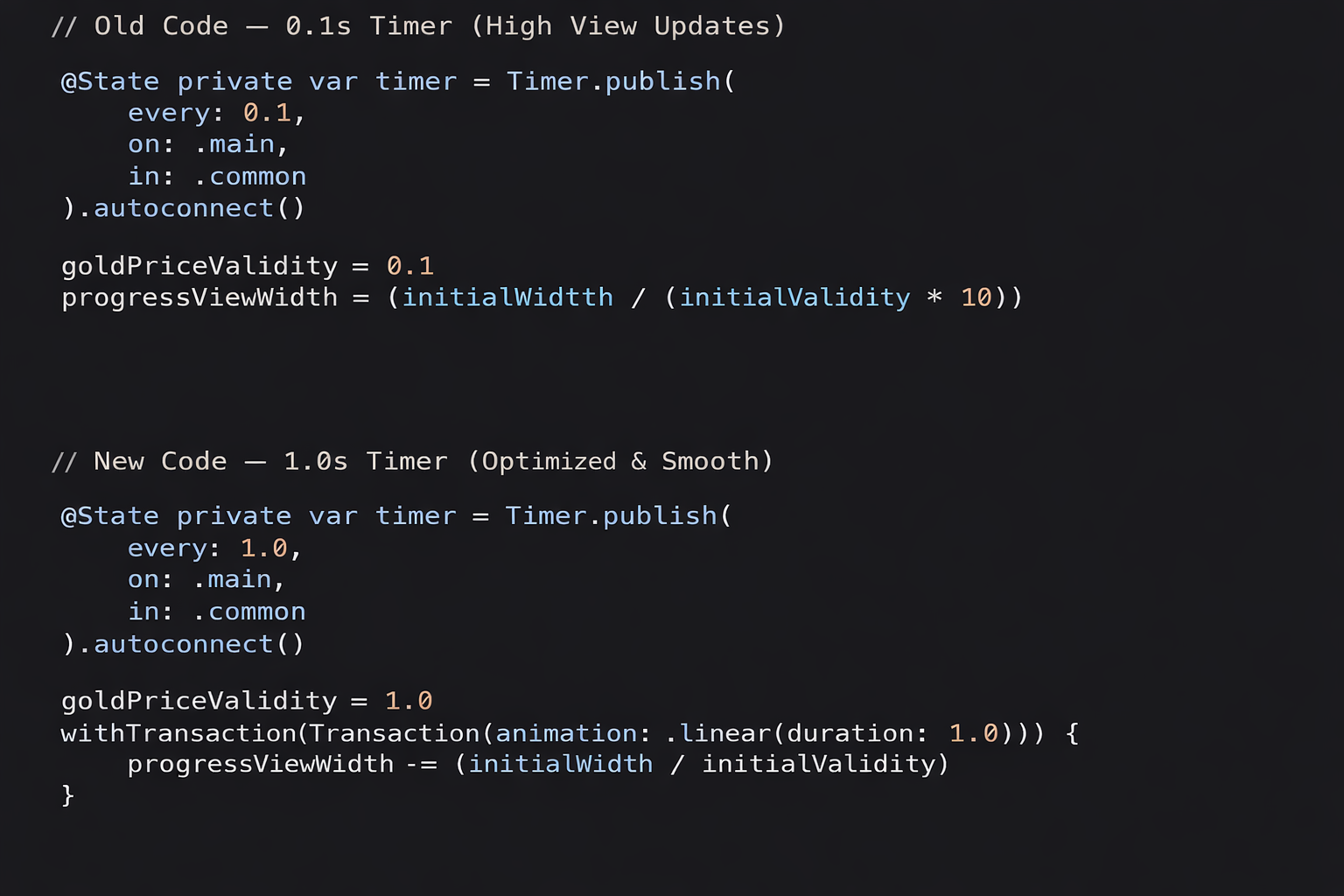
Task: Click "goldPriceValidity" assigned to 1.0
Action: click(199, 701)
